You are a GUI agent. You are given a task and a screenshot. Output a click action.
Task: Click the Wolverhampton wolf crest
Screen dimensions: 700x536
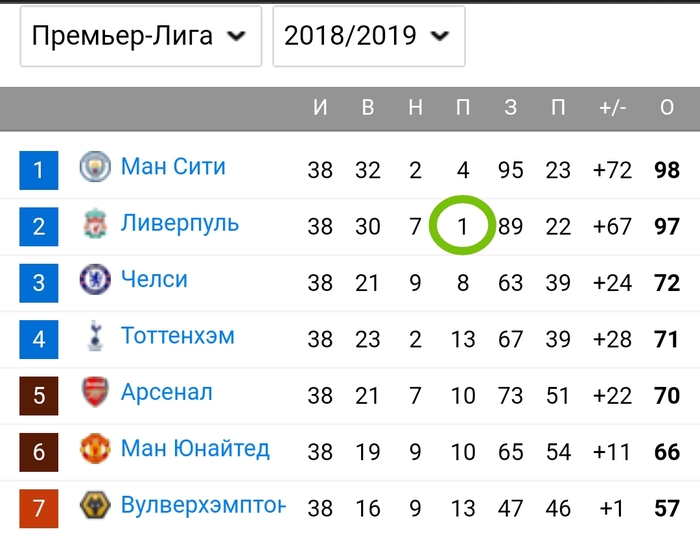point(95,505)
